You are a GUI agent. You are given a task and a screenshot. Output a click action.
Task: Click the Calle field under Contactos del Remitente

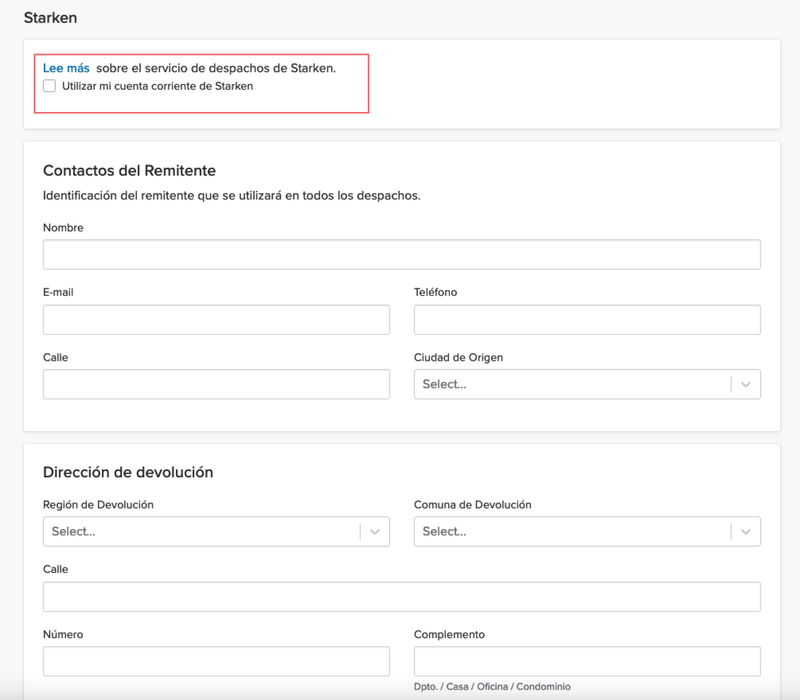216,384
